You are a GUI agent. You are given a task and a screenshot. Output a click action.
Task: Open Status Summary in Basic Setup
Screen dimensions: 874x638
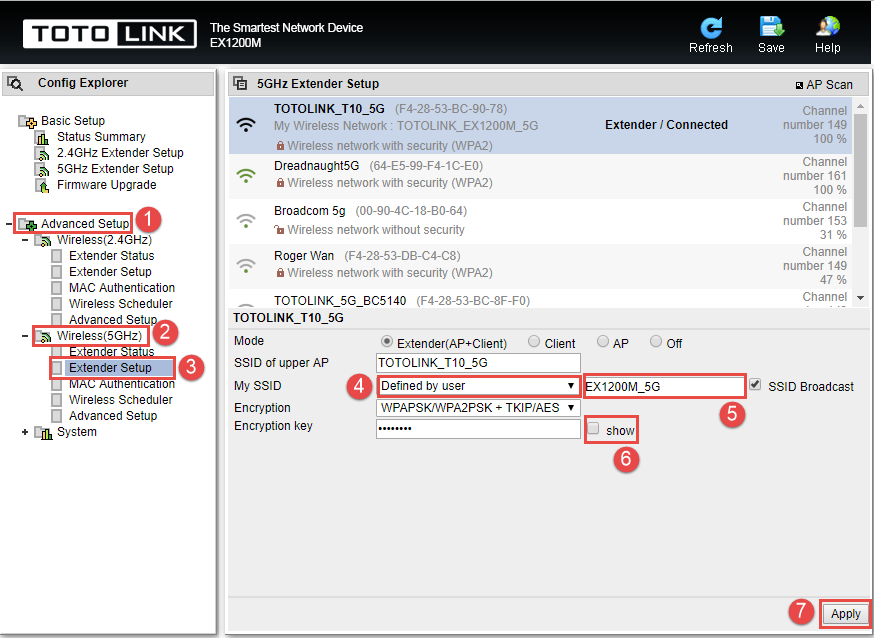point(101,137)
